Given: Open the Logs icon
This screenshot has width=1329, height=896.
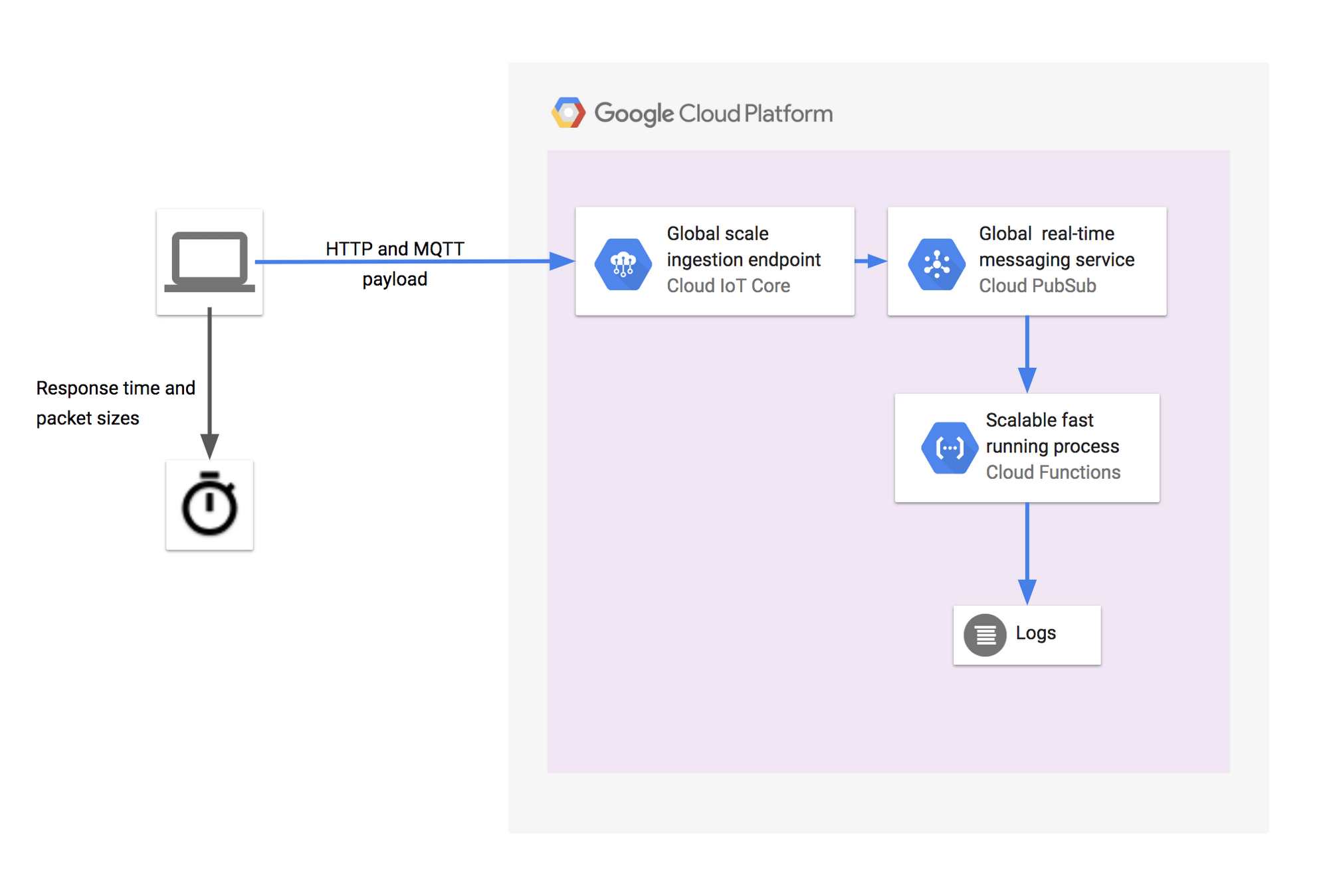Looking at the screenshot, I should 985,634.
